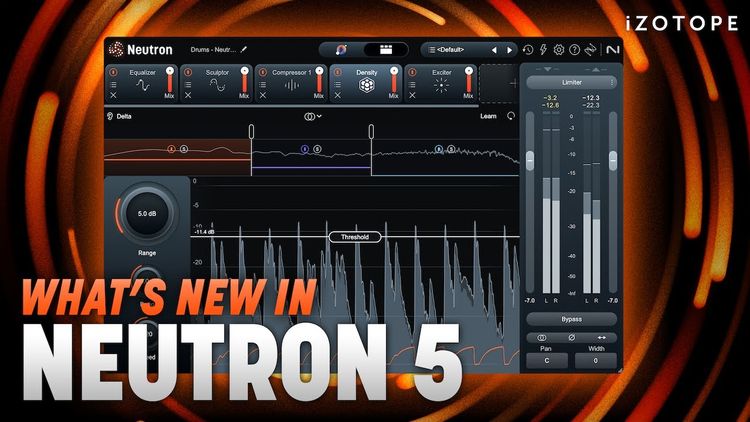Open the Density module preset list
The height and width of the screenshot is (422, 750).
(x=338, y=85)
